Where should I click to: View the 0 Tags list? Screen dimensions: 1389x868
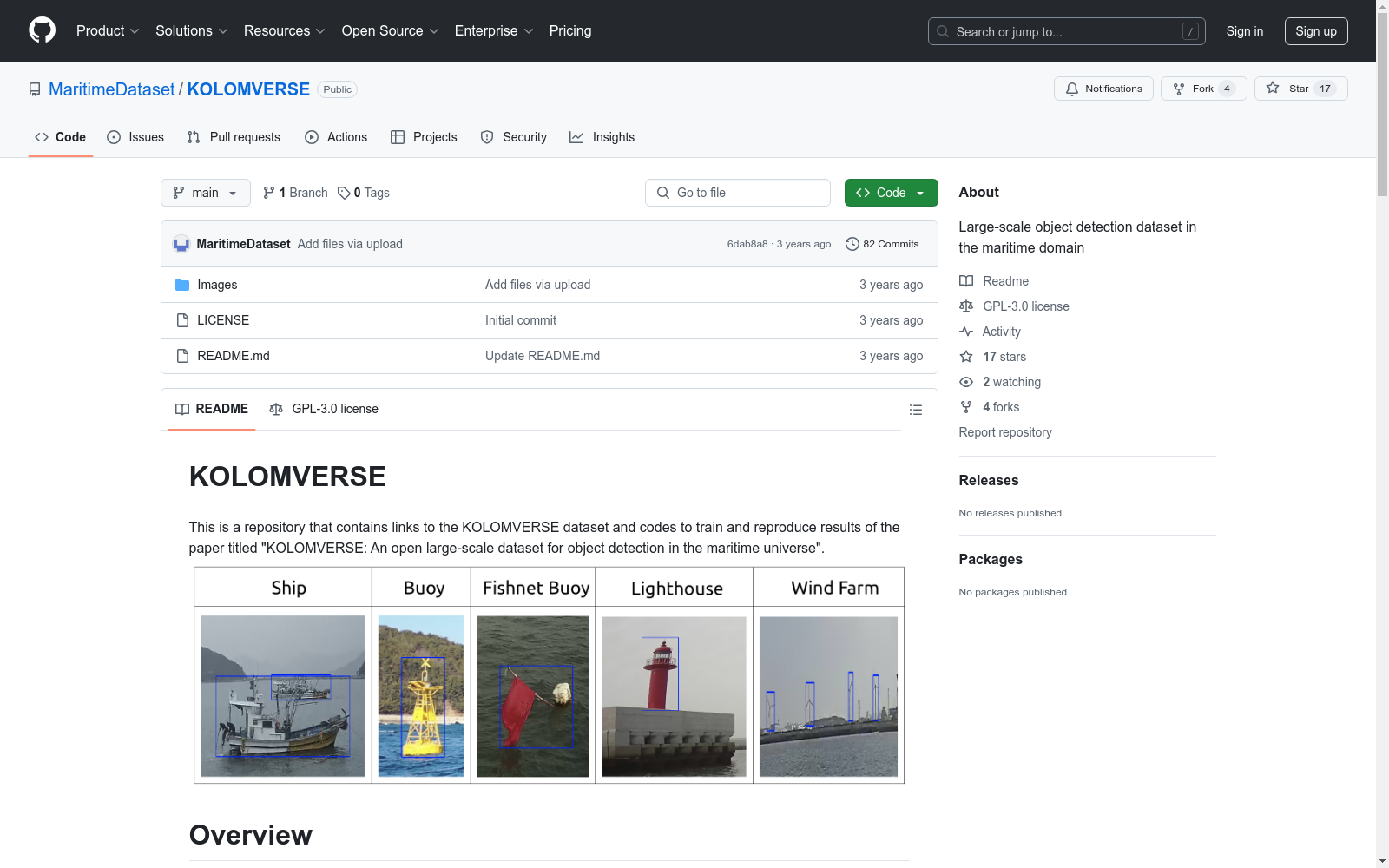click(364, 193)
